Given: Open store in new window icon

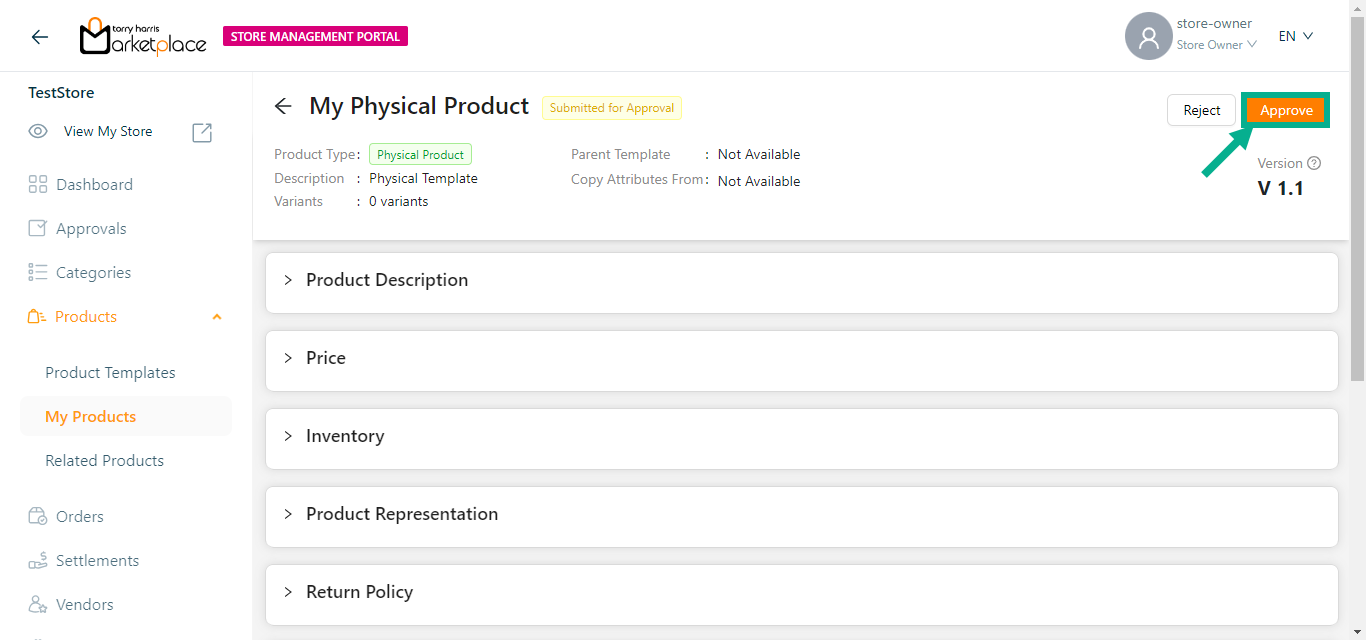Looking at the screenshot, I should point(202,132).
